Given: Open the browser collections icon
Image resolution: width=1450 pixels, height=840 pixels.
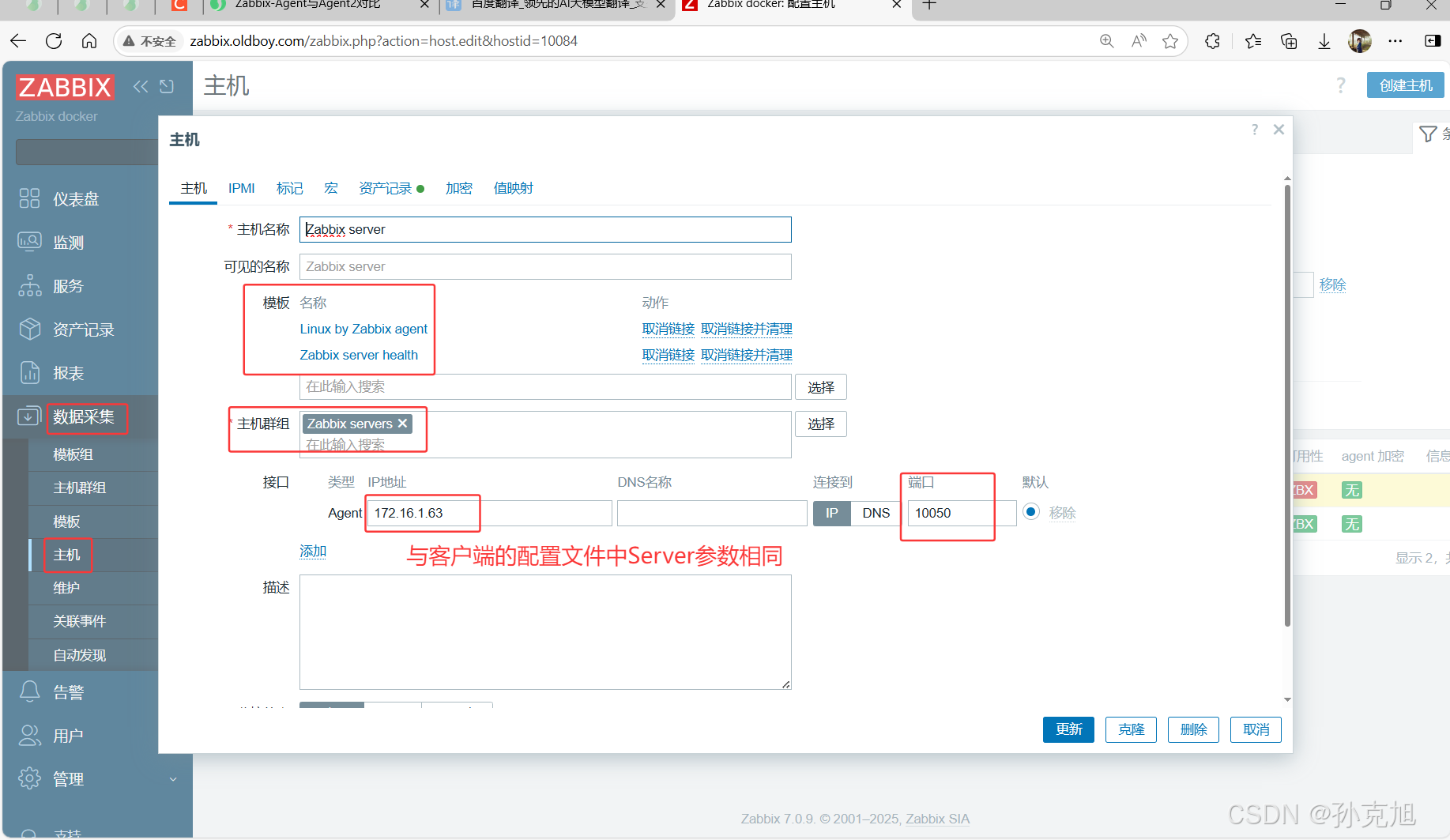Looking at the screenshot, I should tap(1289, 41).
